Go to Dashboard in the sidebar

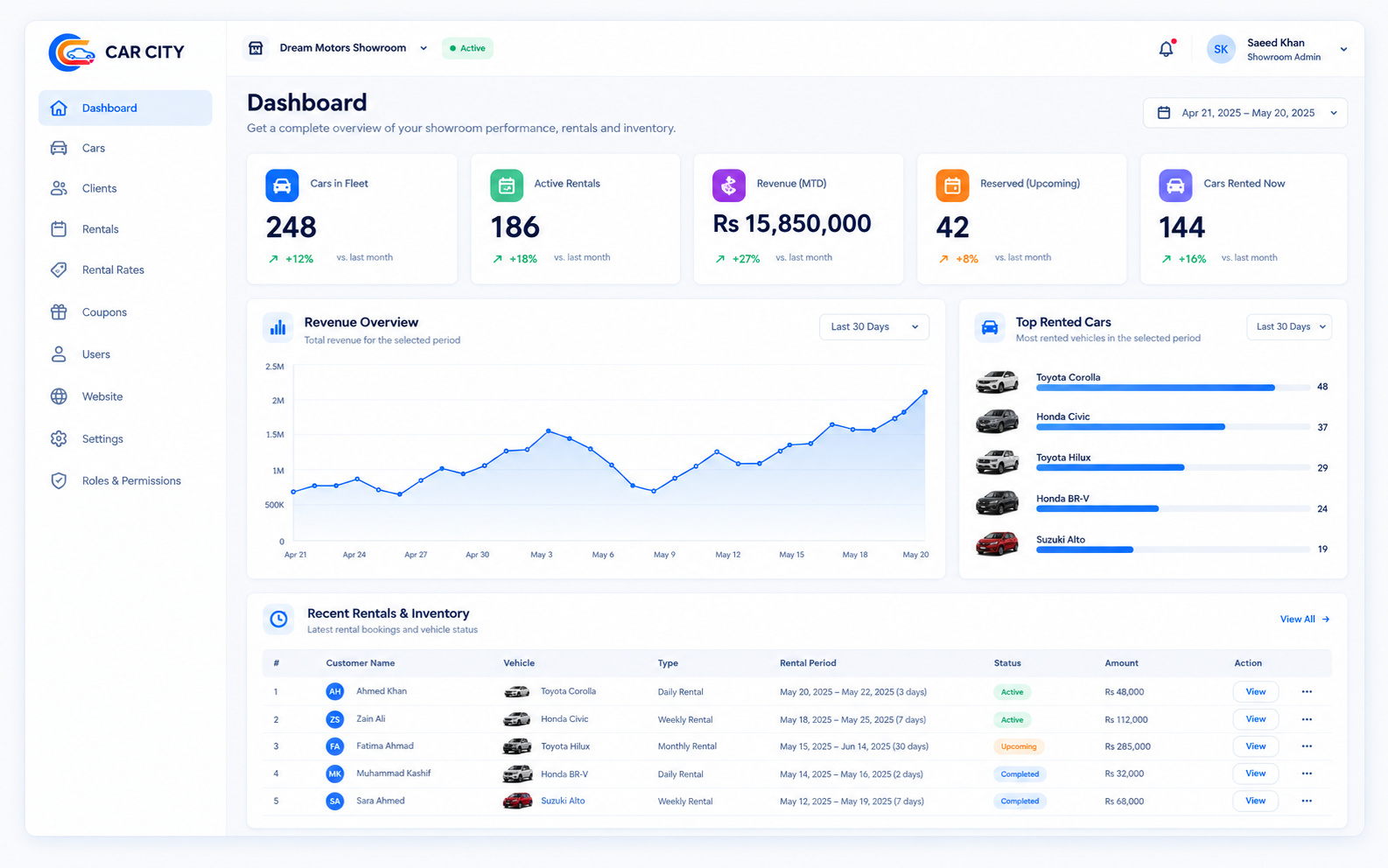[x=125, y=108]
